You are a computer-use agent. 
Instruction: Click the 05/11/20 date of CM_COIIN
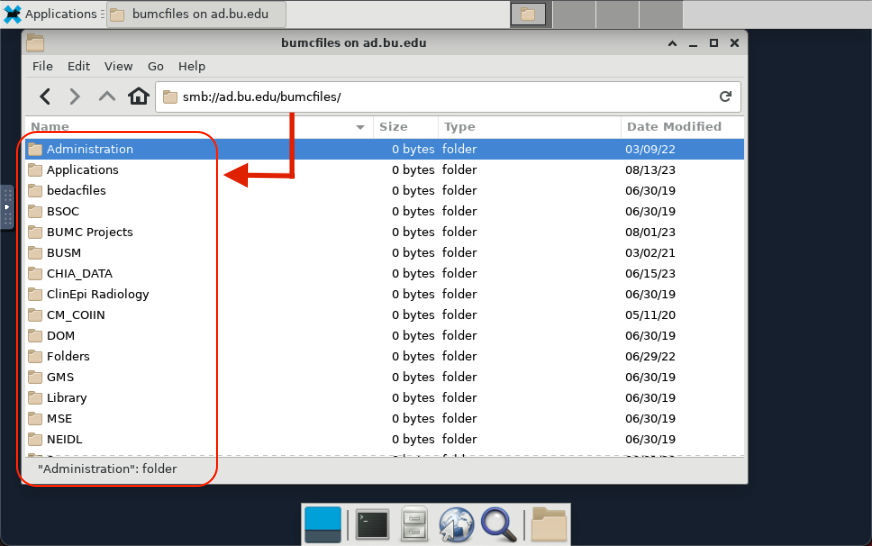tap(650, 315)
